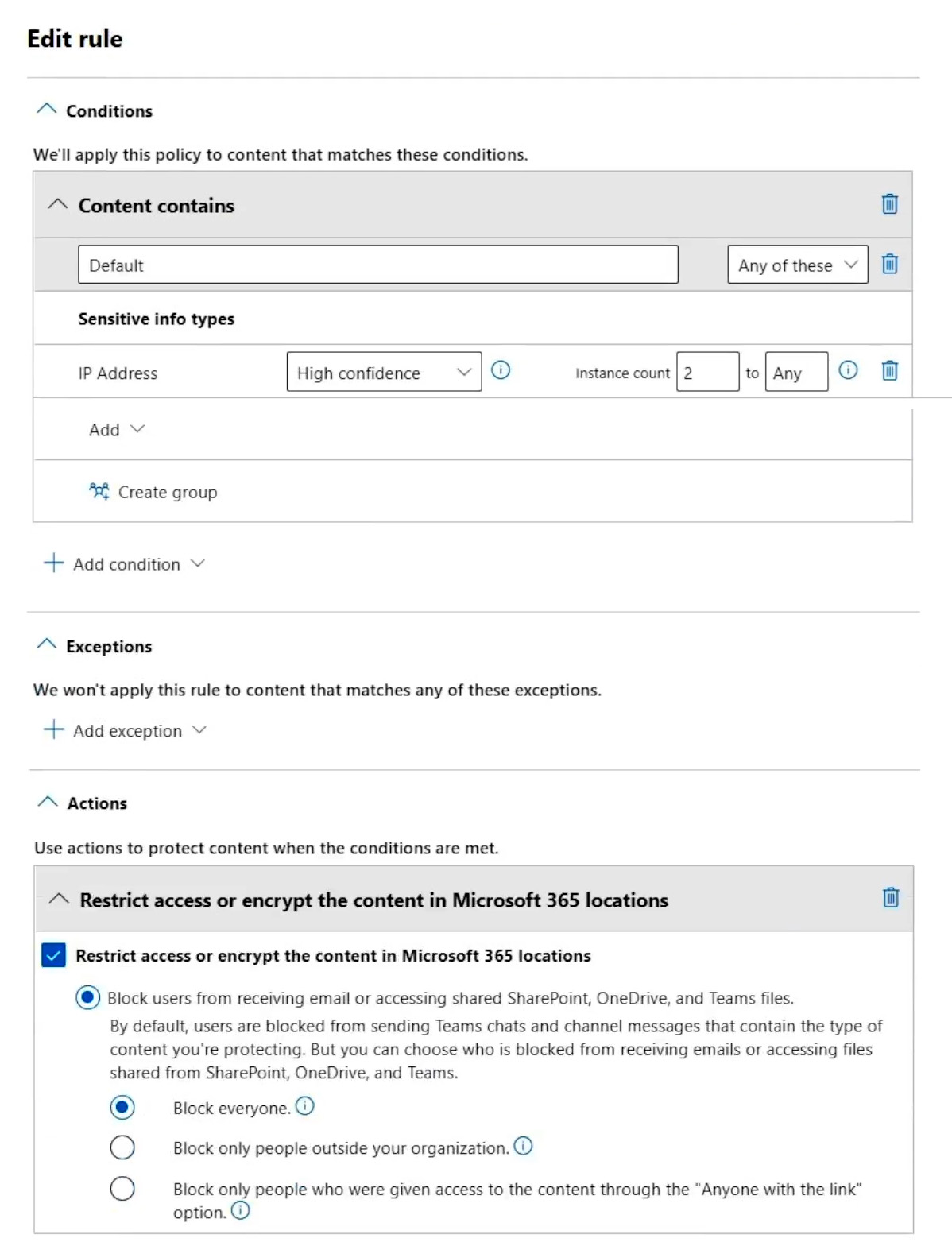The height and width of the screenshot is (1246, 952).
Task: Collapse the Conditions section
Action: pyautogui.click(x=47, y=110)
